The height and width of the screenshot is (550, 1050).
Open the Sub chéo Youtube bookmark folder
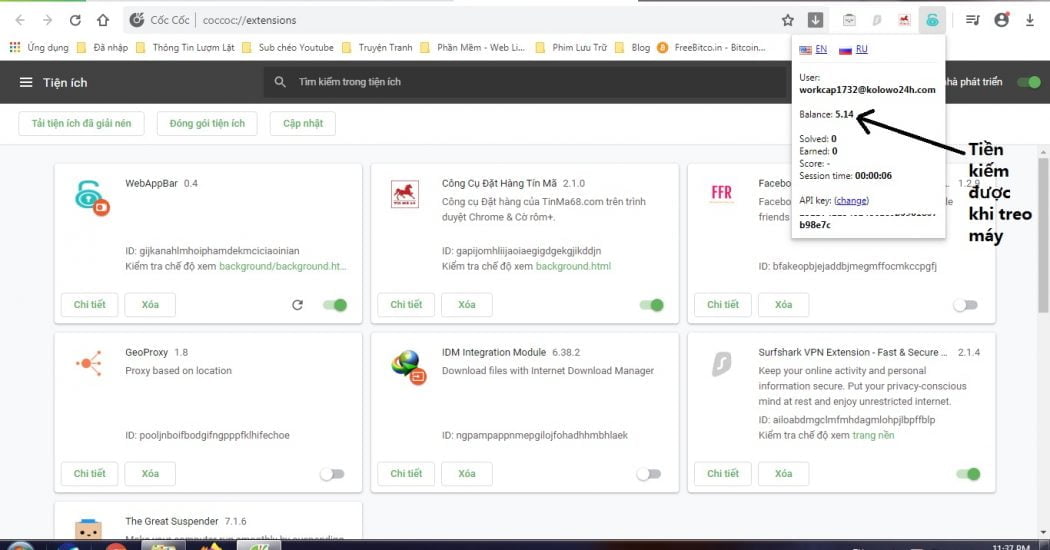288,47
